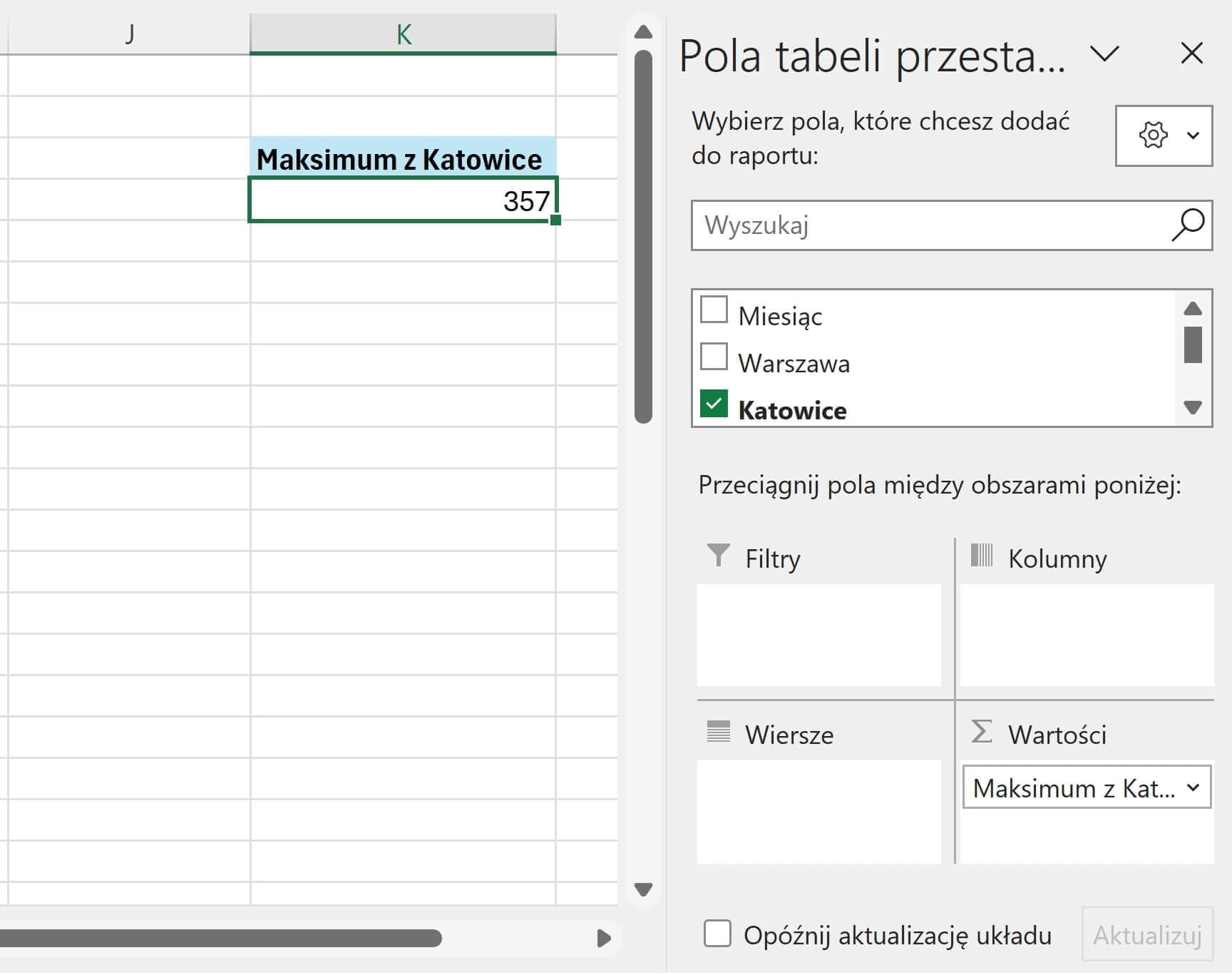Click the search magnifier icon in the field box
Viewport: 1232px width, 975px height.
[1187, 225]
